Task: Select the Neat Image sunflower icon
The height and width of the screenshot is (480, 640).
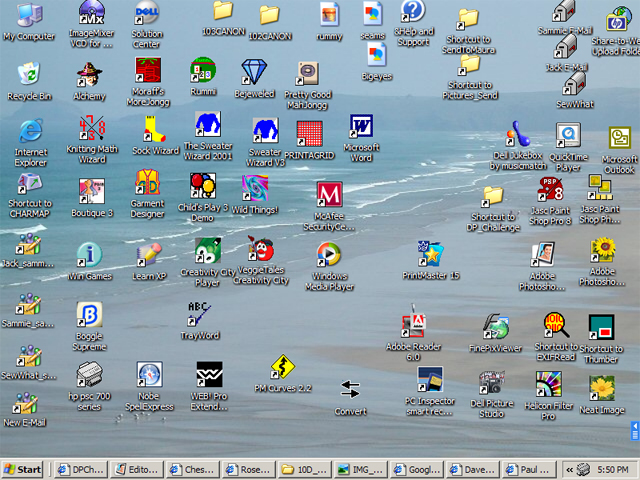Action: click(602, 388)
